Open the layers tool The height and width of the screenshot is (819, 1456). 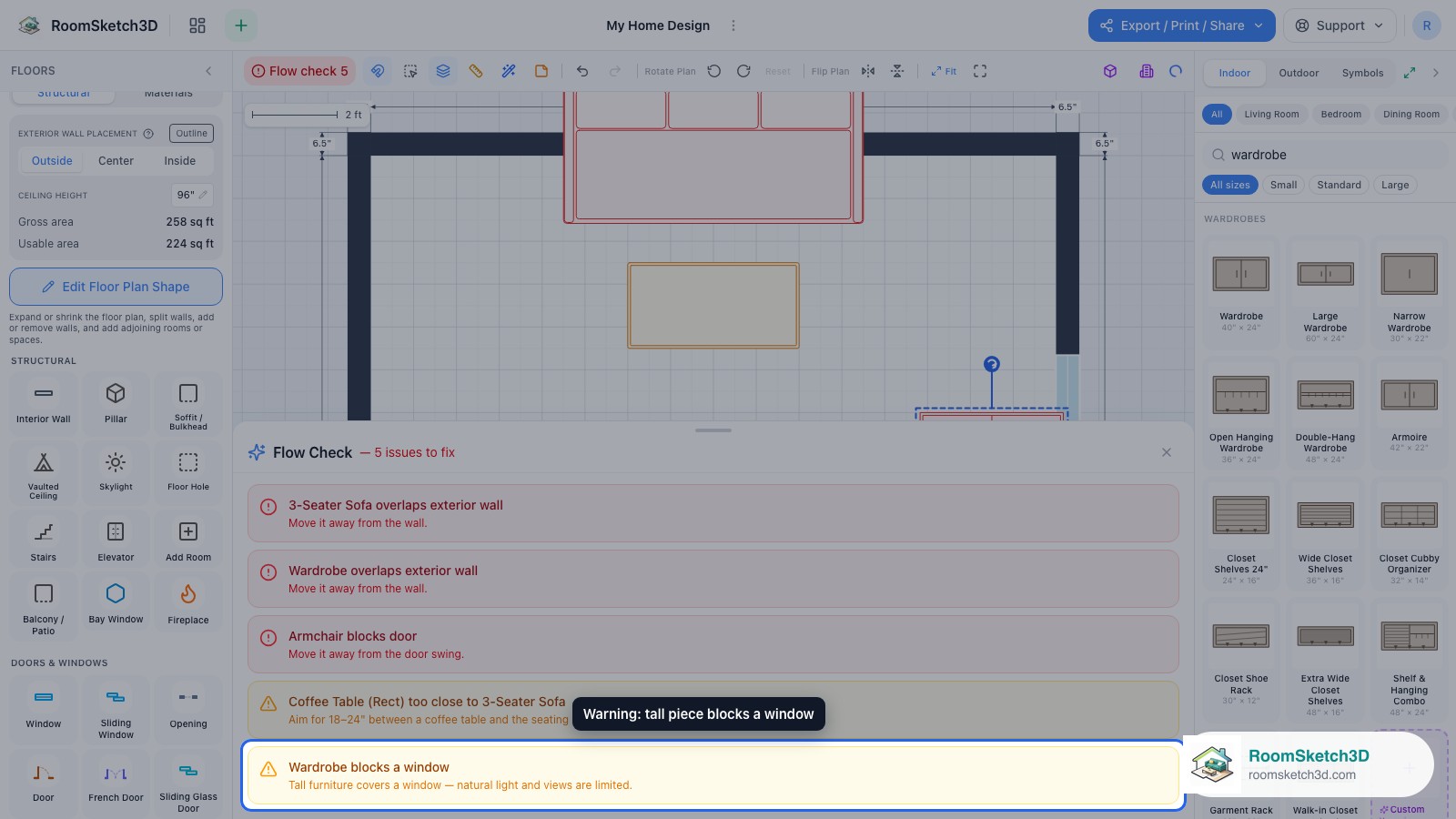(443, 71)
